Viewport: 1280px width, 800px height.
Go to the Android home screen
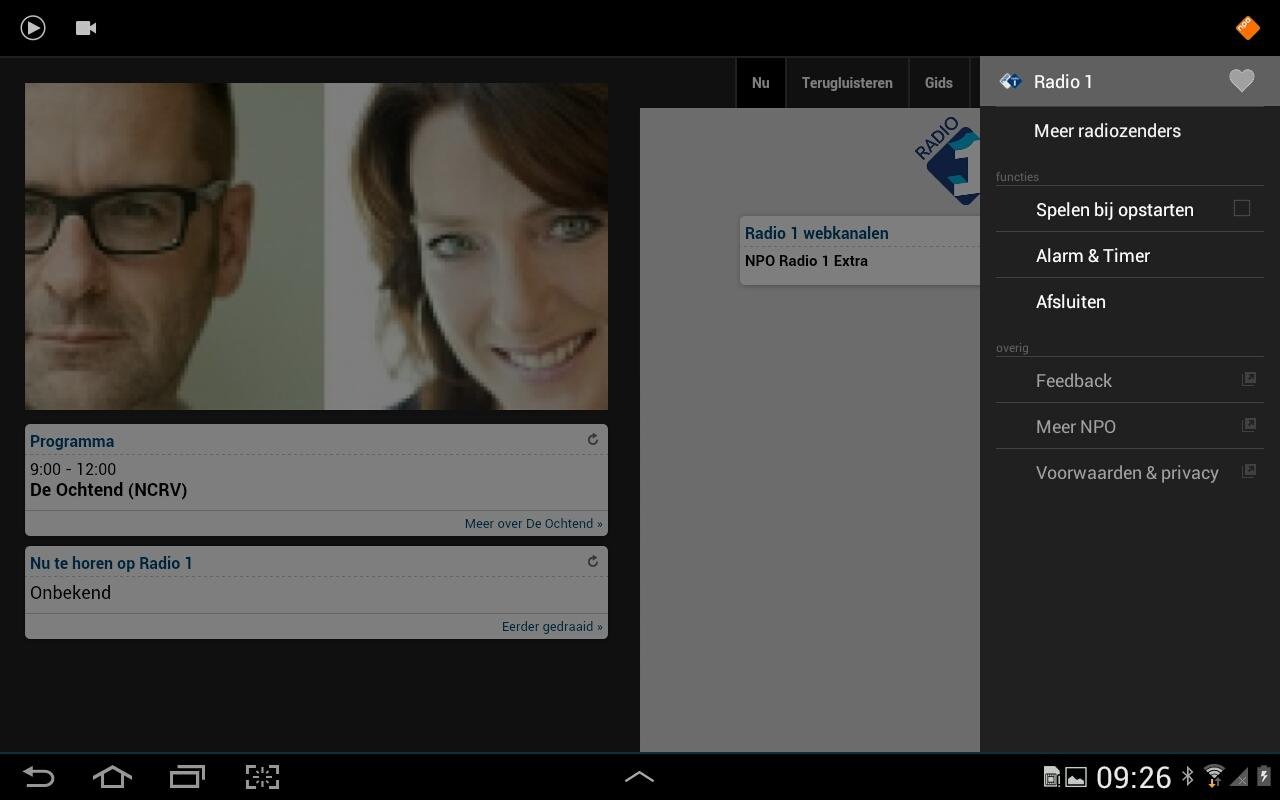(112, 777)
